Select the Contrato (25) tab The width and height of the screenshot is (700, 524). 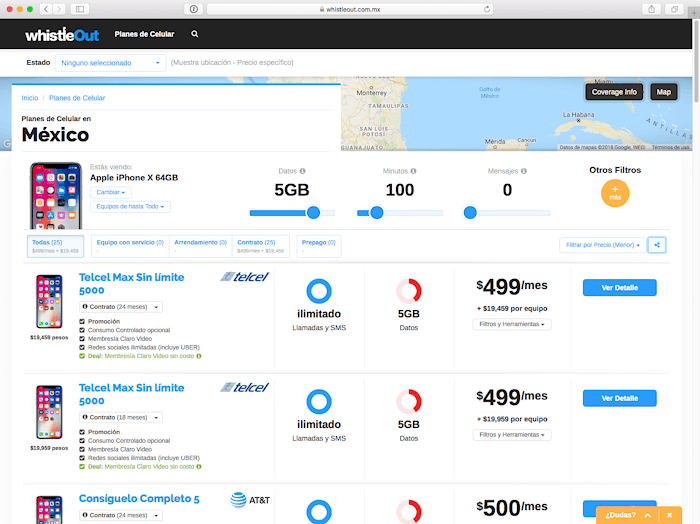[x=261, y=246]
